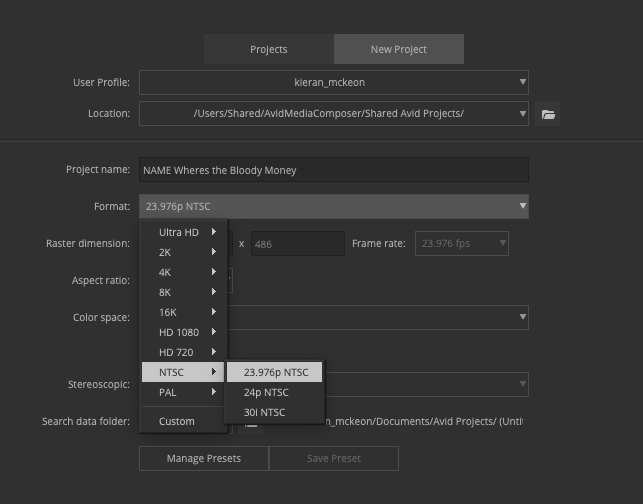Choose the Custom format option
The width and height of the screenshot is (643, 504).
pyautogui.click(x=183, y=421)
